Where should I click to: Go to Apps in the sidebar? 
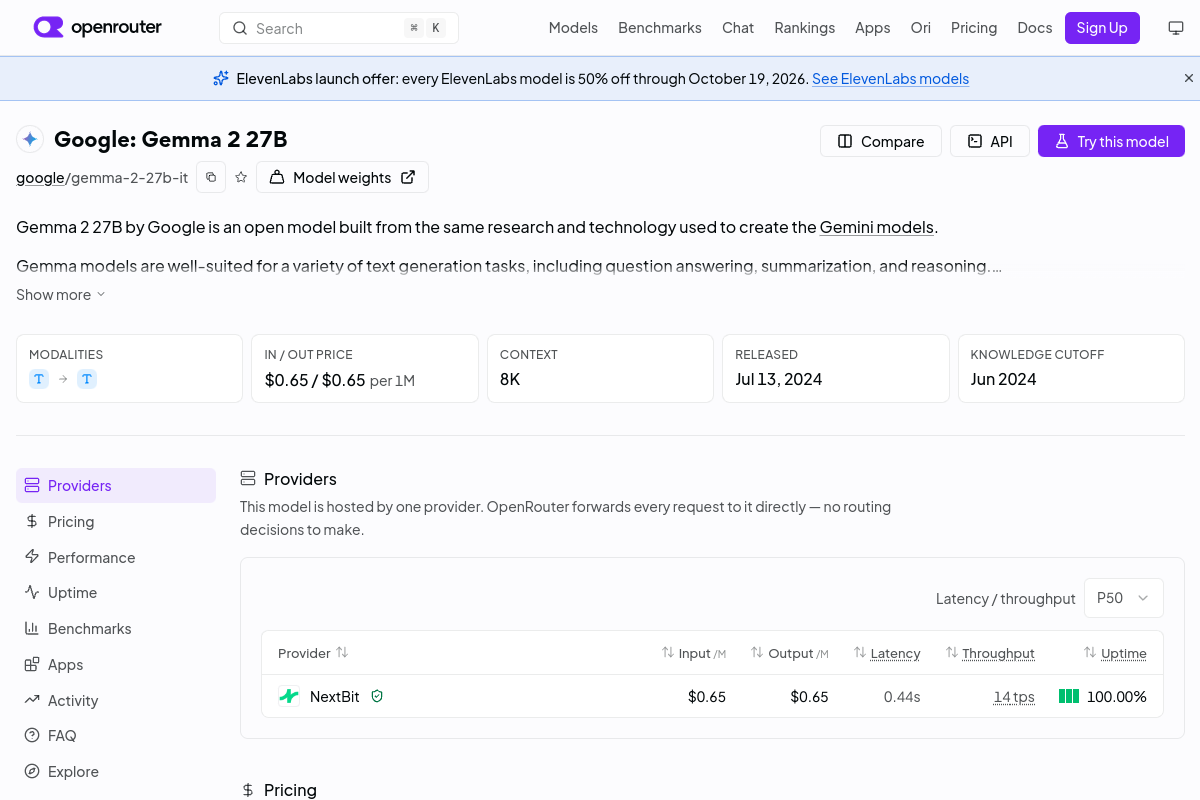click(116, 664)
